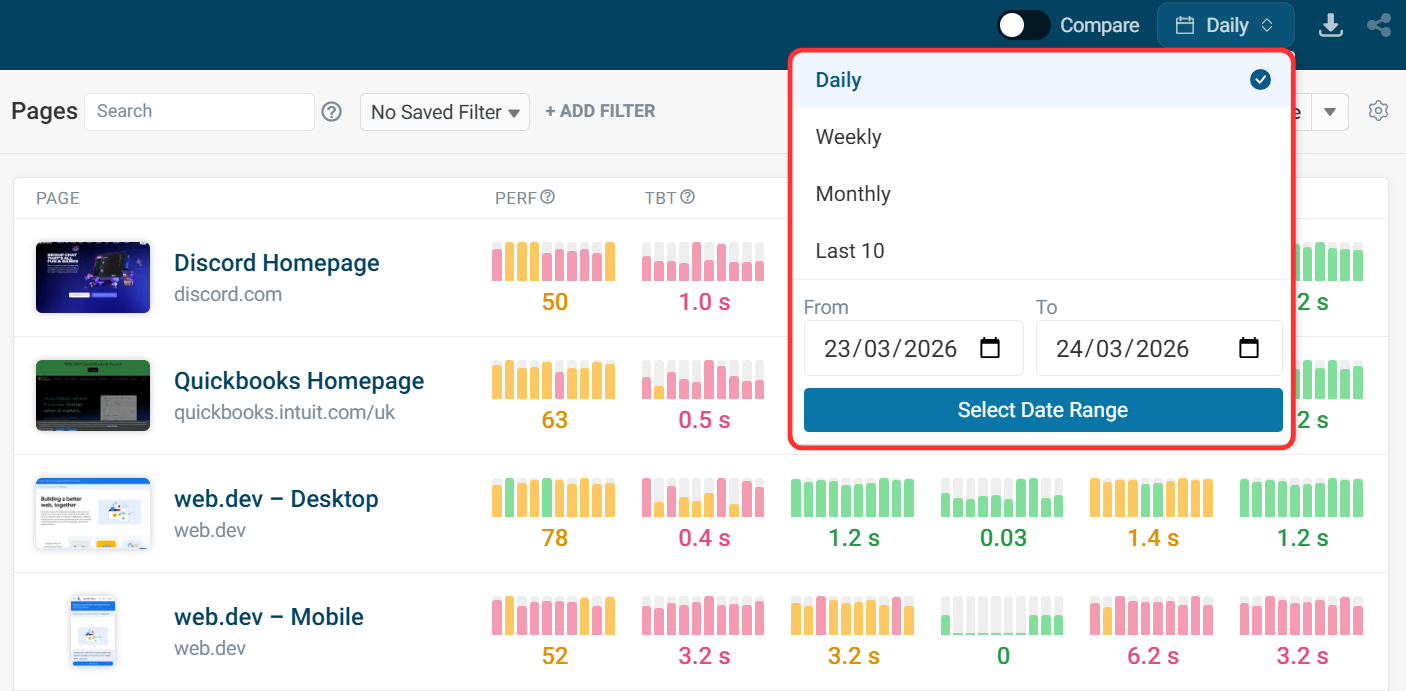Open the Discord Homepage thumbnail

tap(93, 277)
